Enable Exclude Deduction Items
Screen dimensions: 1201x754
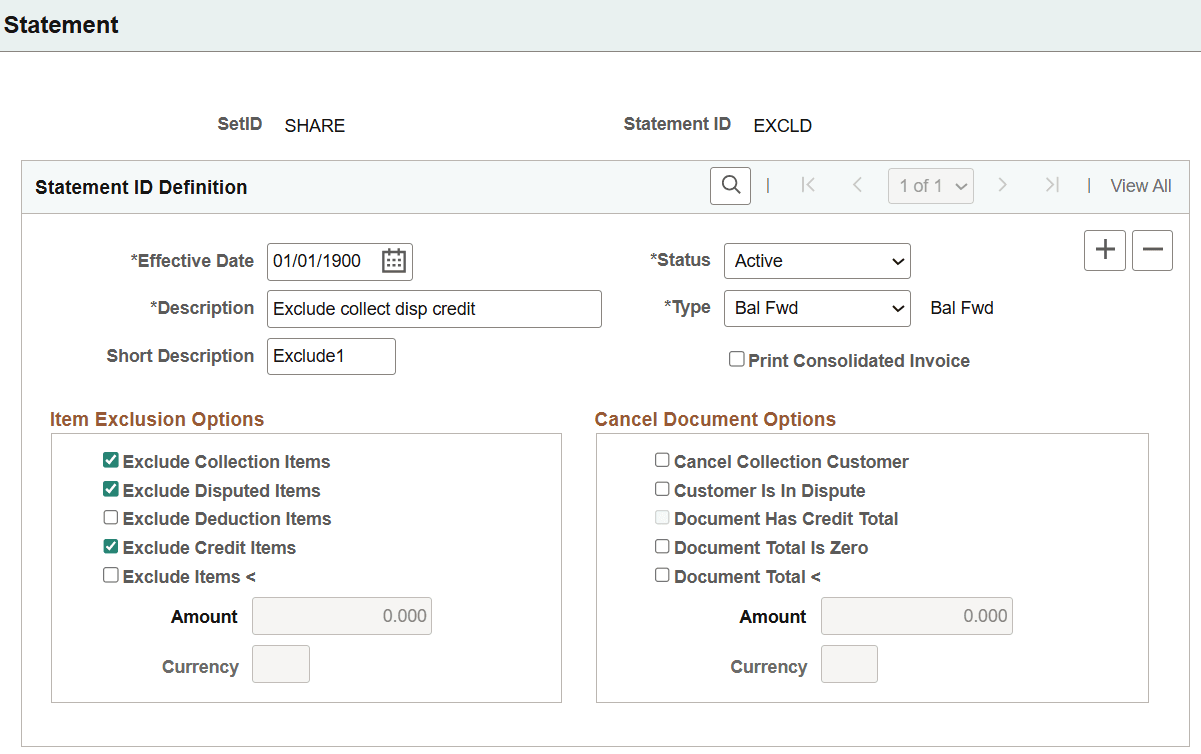pos(111,518)
